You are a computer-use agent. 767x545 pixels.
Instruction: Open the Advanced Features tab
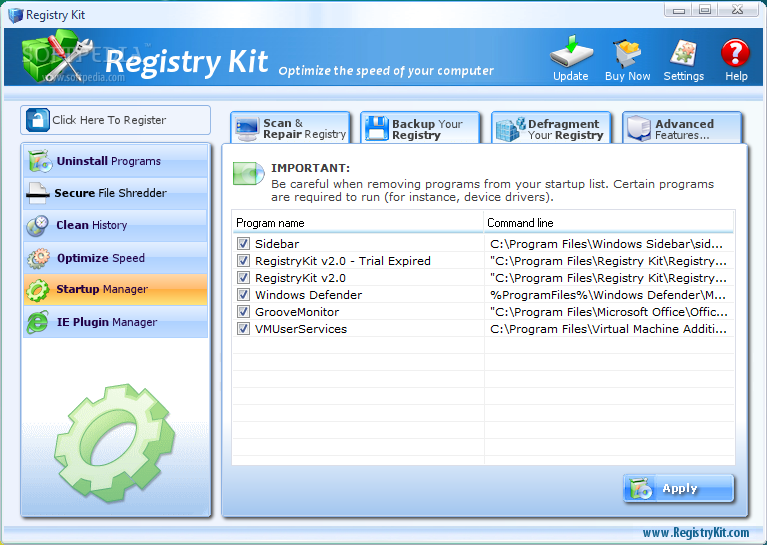pos(682,128)
